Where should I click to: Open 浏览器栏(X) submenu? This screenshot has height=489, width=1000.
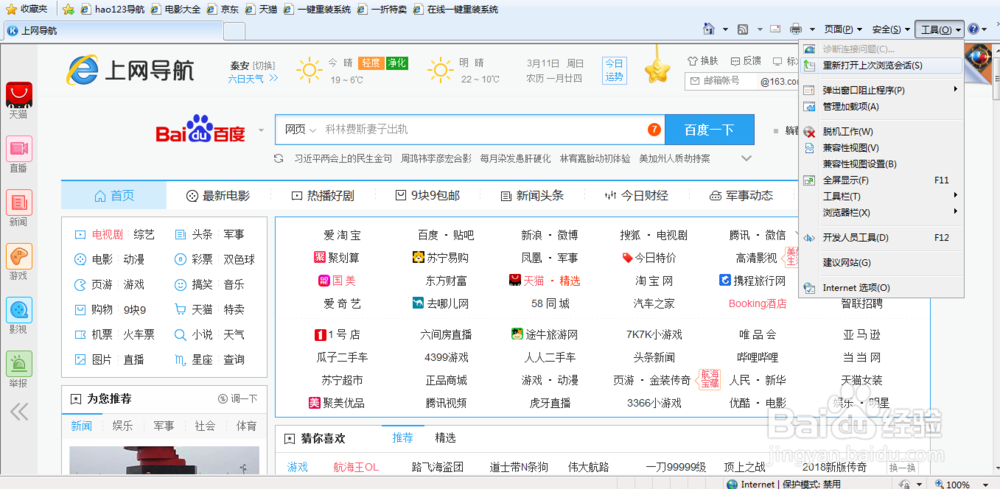tap(881, 212)
